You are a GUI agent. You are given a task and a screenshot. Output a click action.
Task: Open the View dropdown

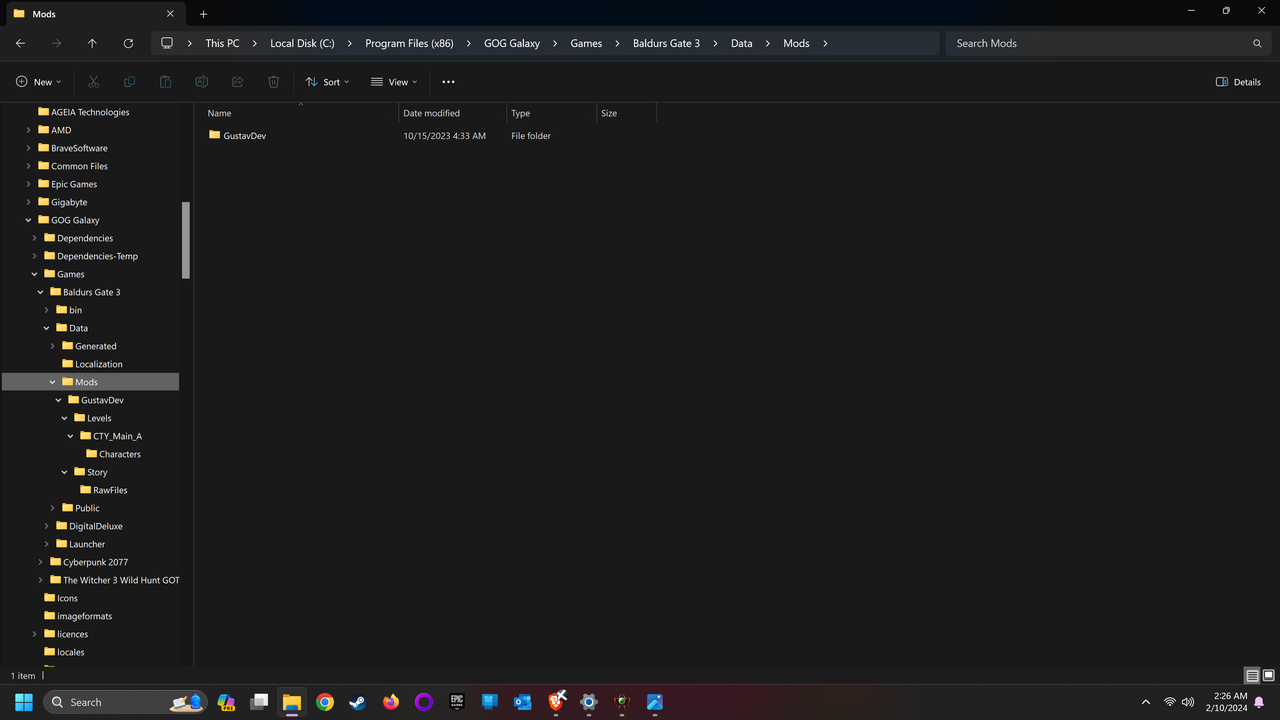coord(394,81)
